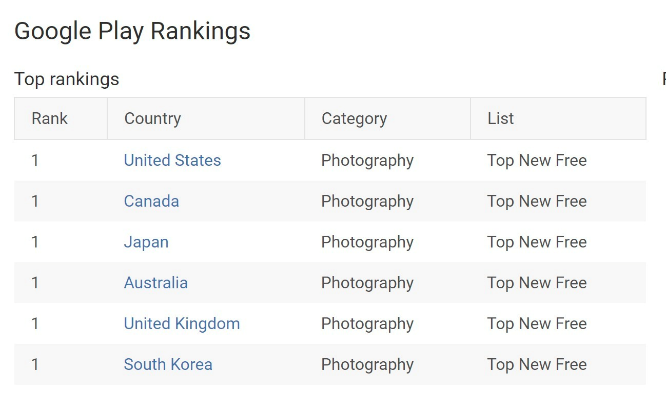
Task: Open the United Kingdom country link
Action: [182, 324]
